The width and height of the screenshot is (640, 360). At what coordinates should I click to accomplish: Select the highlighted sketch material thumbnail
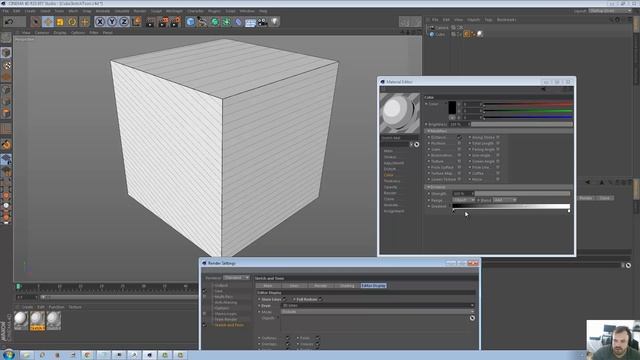(37, 320)
